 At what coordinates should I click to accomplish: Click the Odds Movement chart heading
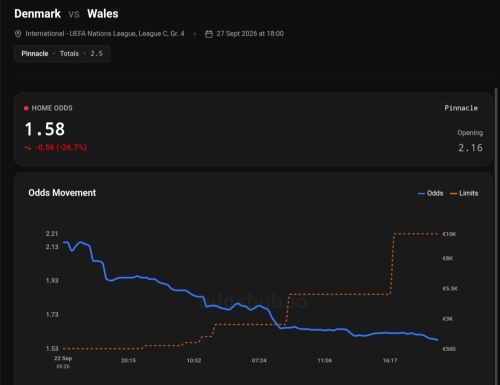(62, 193)
